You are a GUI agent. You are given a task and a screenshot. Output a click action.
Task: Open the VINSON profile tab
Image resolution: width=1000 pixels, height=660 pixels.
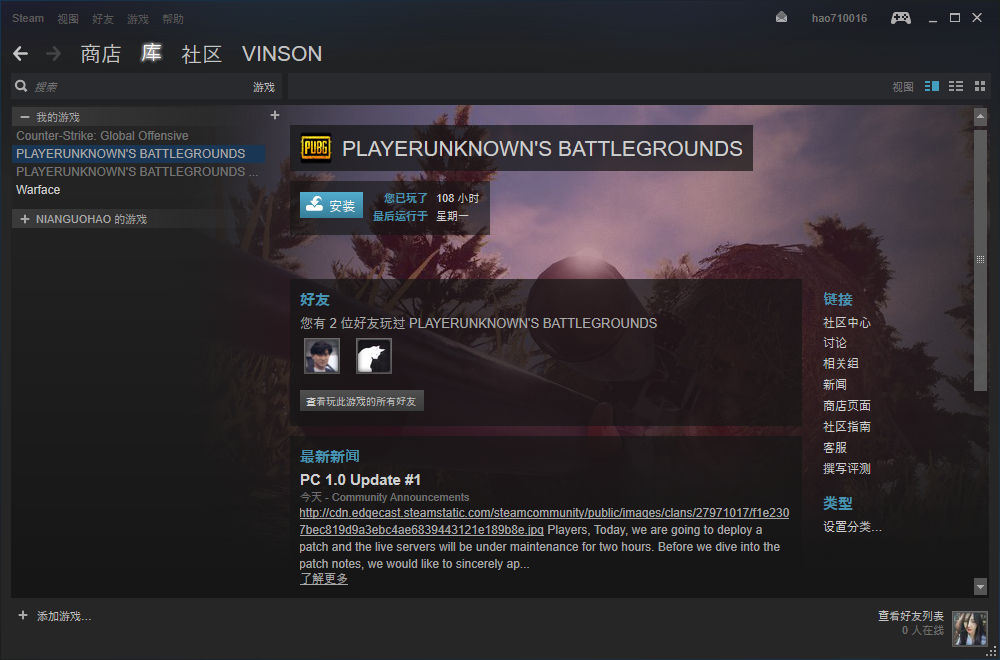pyautogui.click(x=282, y=54)
